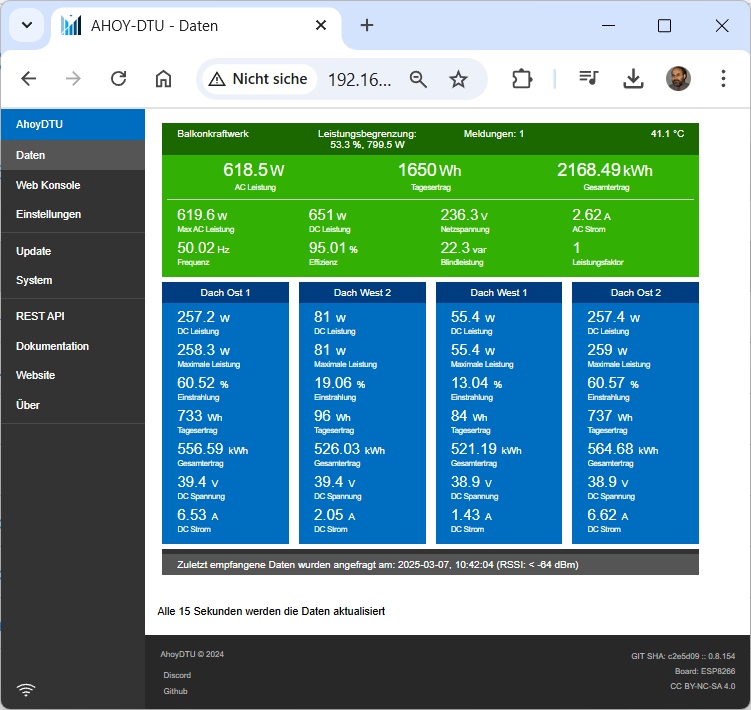Screen dimensions: 751x710
Task: Reload the AHOY-DTU page
Action: (x=118, y=79)
